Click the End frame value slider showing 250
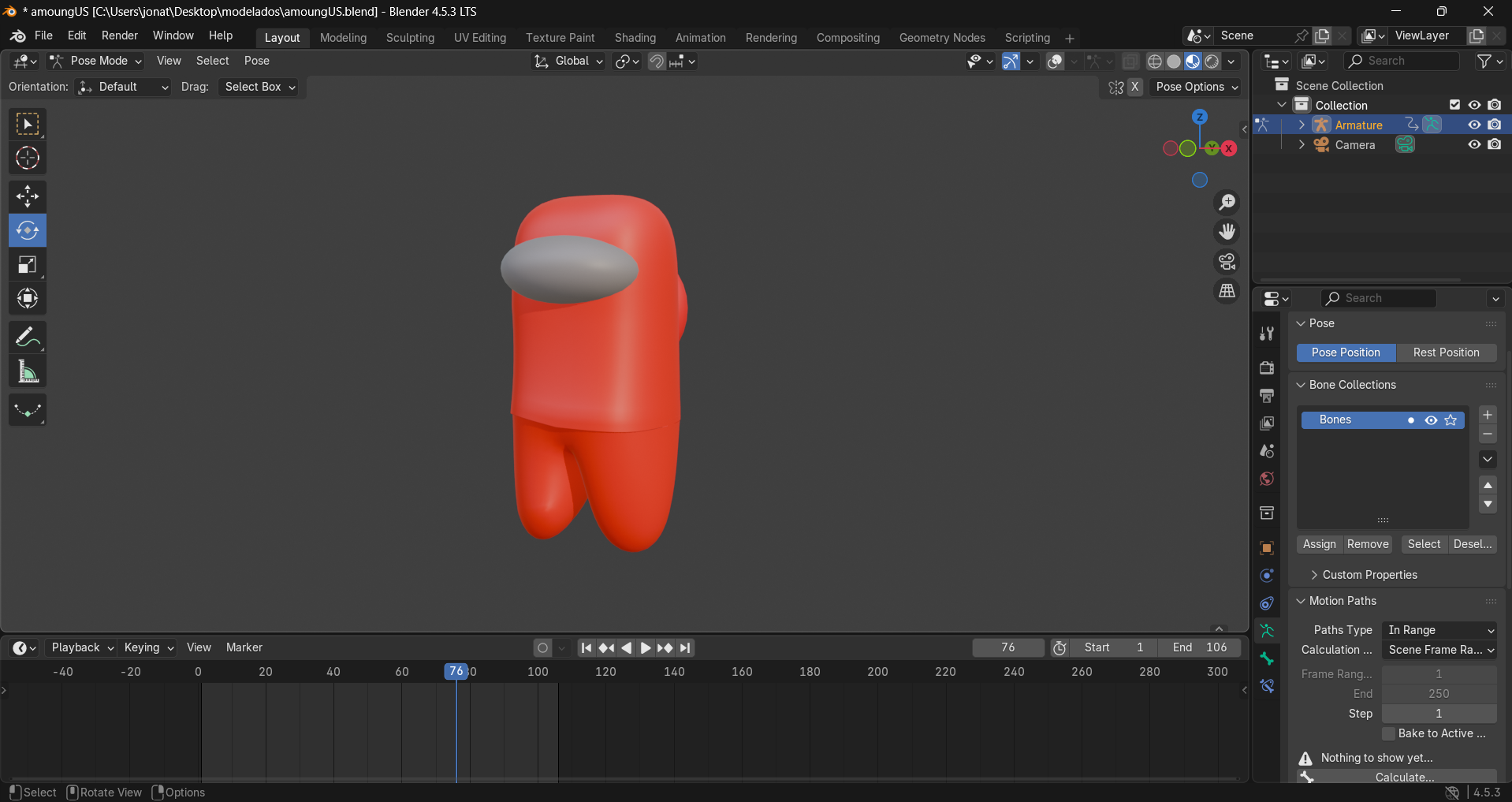 [1440, 693]
